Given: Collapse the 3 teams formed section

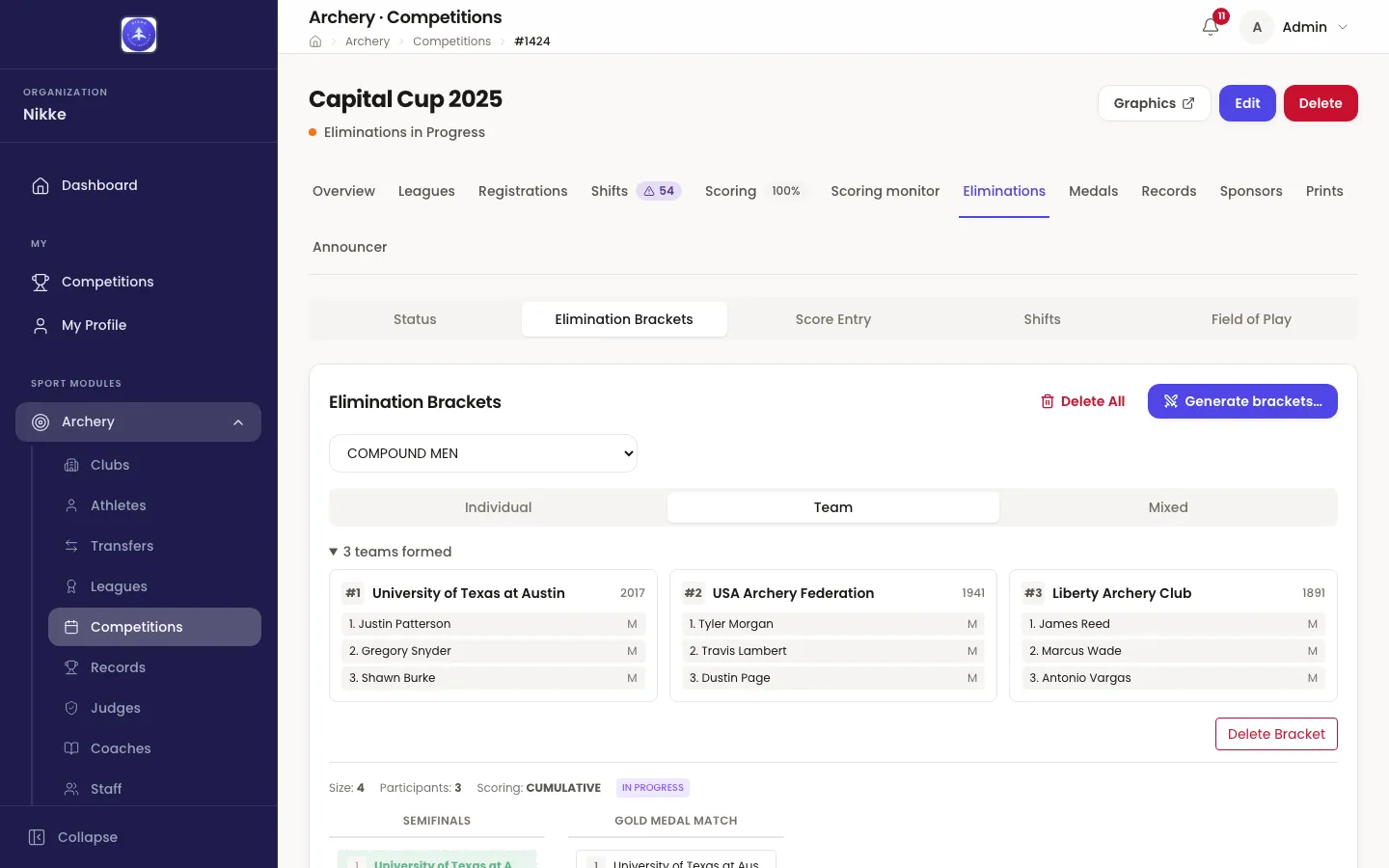Looking at the screenshot, I should [x=391, y=552].
